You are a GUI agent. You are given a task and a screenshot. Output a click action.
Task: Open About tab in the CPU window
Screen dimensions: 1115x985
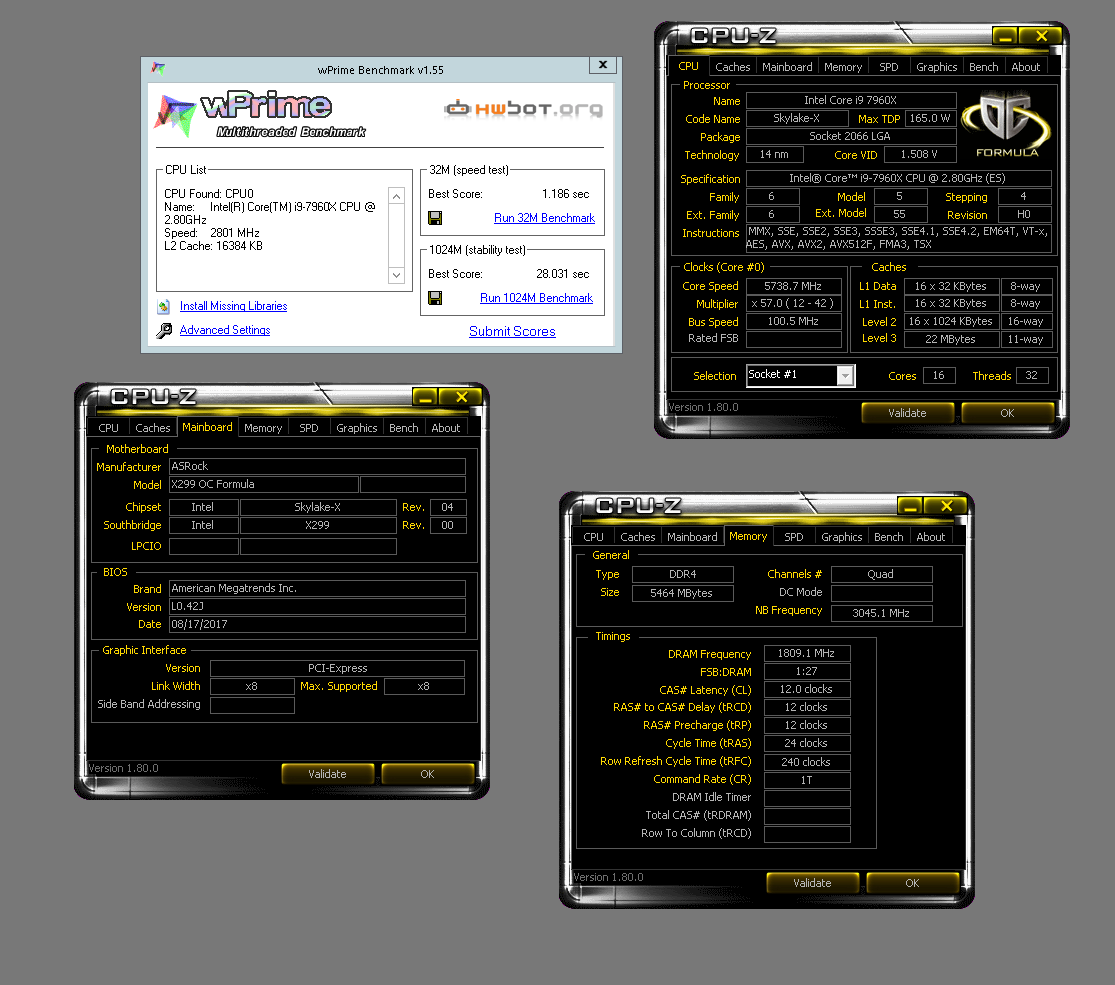coord(1025,67)
